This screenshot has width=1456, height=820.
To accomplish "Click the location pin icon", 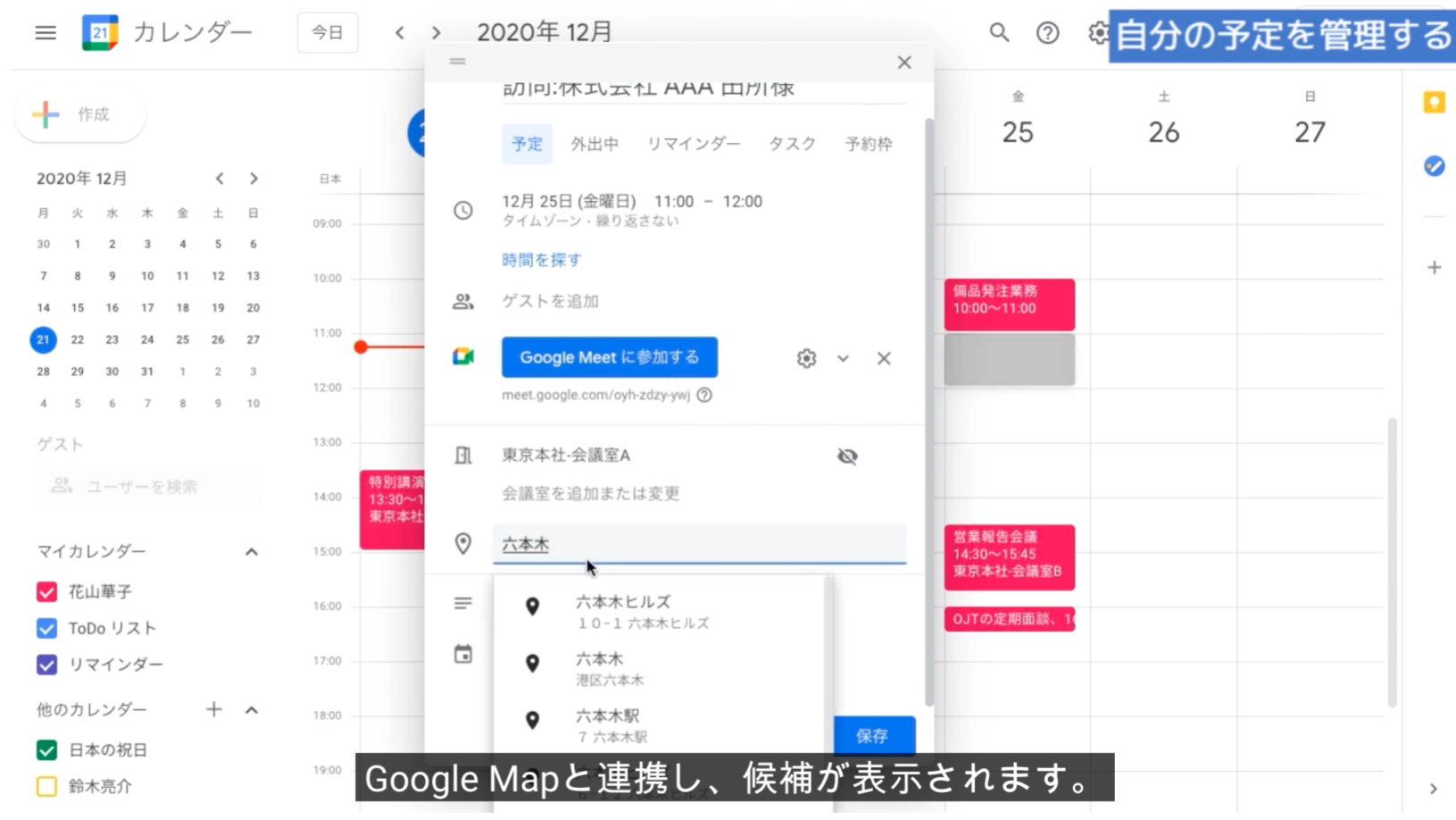I will pyautogui.click(x=463, y=544).
